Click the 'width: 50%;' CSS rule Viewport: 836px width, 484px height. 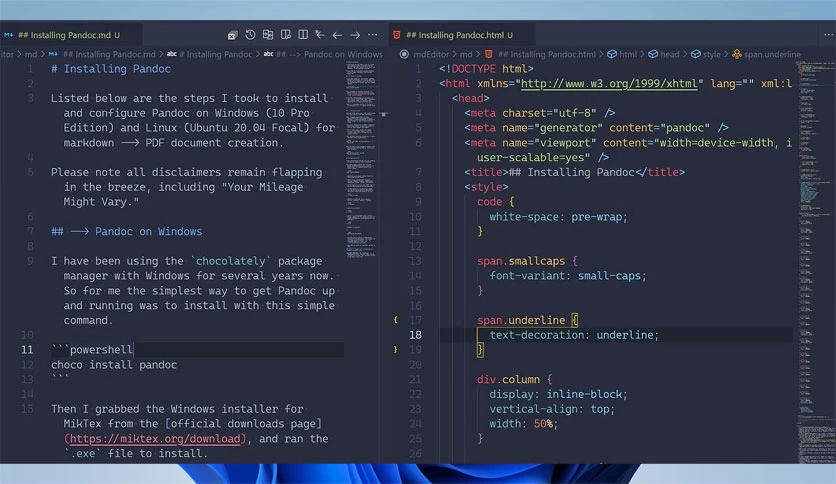tap(524, 424)
